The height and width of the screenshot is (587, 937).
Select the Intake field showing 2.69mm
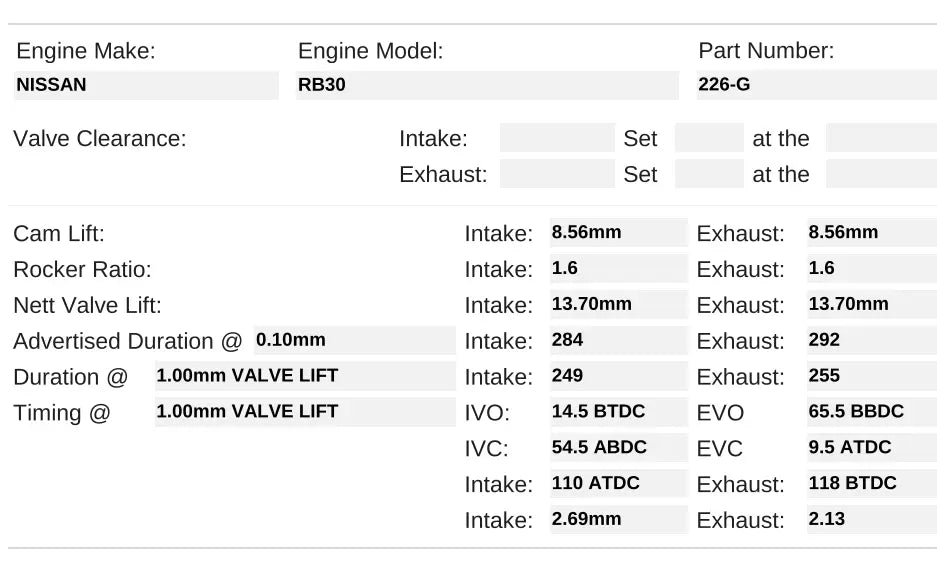point(618,519)
